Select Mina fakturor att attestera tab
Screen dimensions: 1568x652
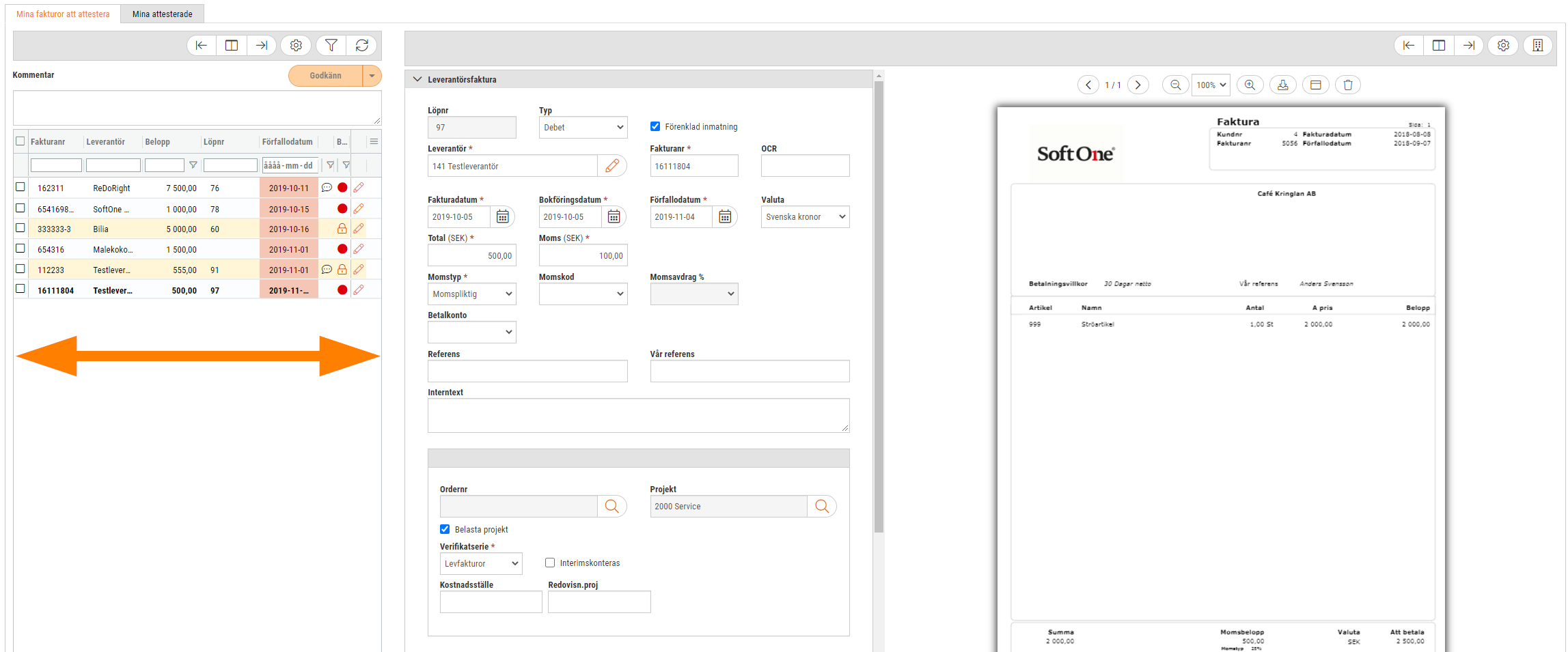click(63, 14)
